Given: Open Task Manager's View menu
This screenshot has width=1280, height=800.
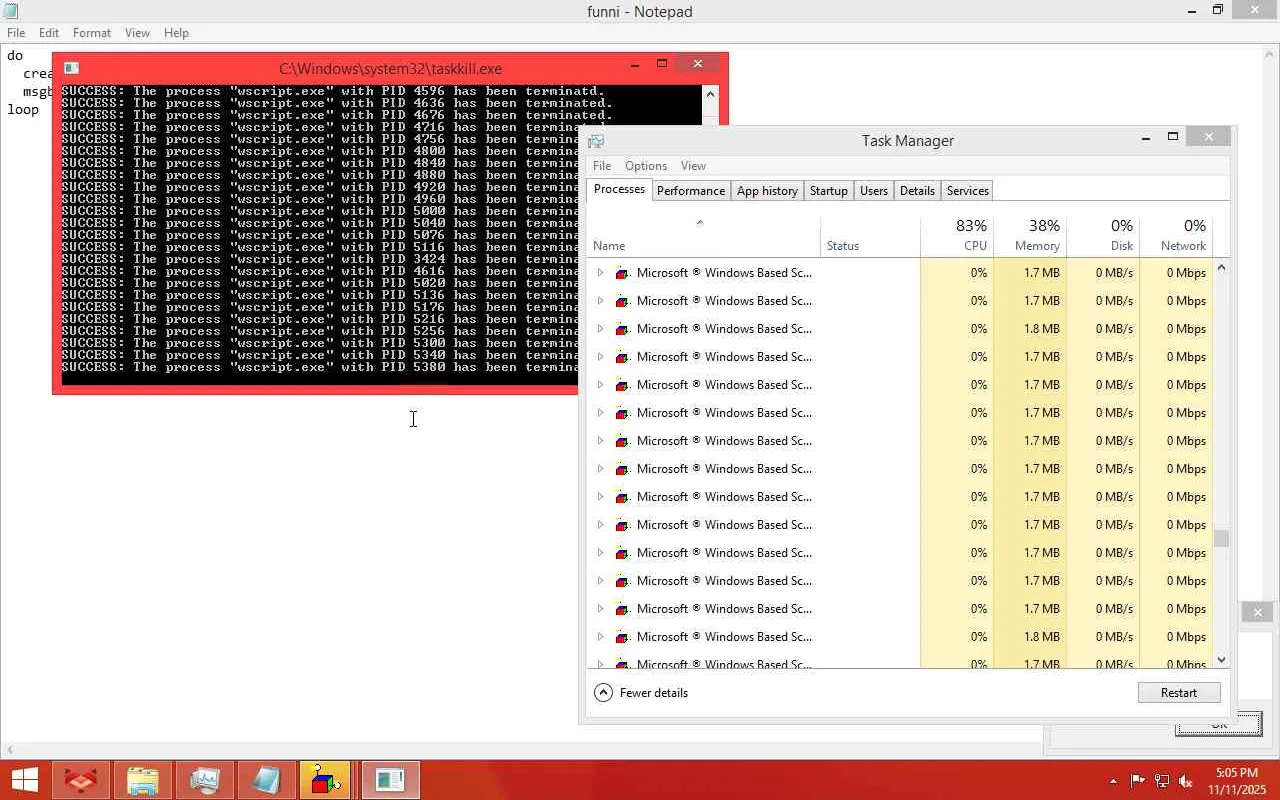Looking at the screenshot, I should click(x=693, y=166).
